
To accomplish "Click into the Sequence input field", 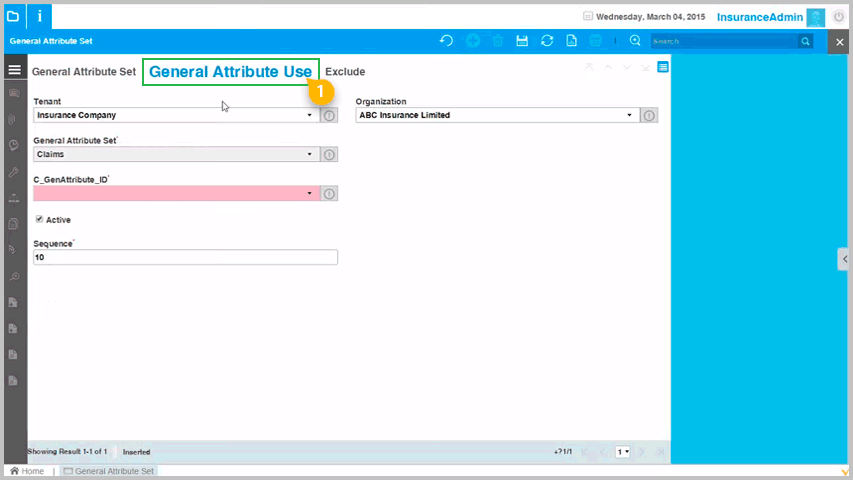I will pos(185,257).
